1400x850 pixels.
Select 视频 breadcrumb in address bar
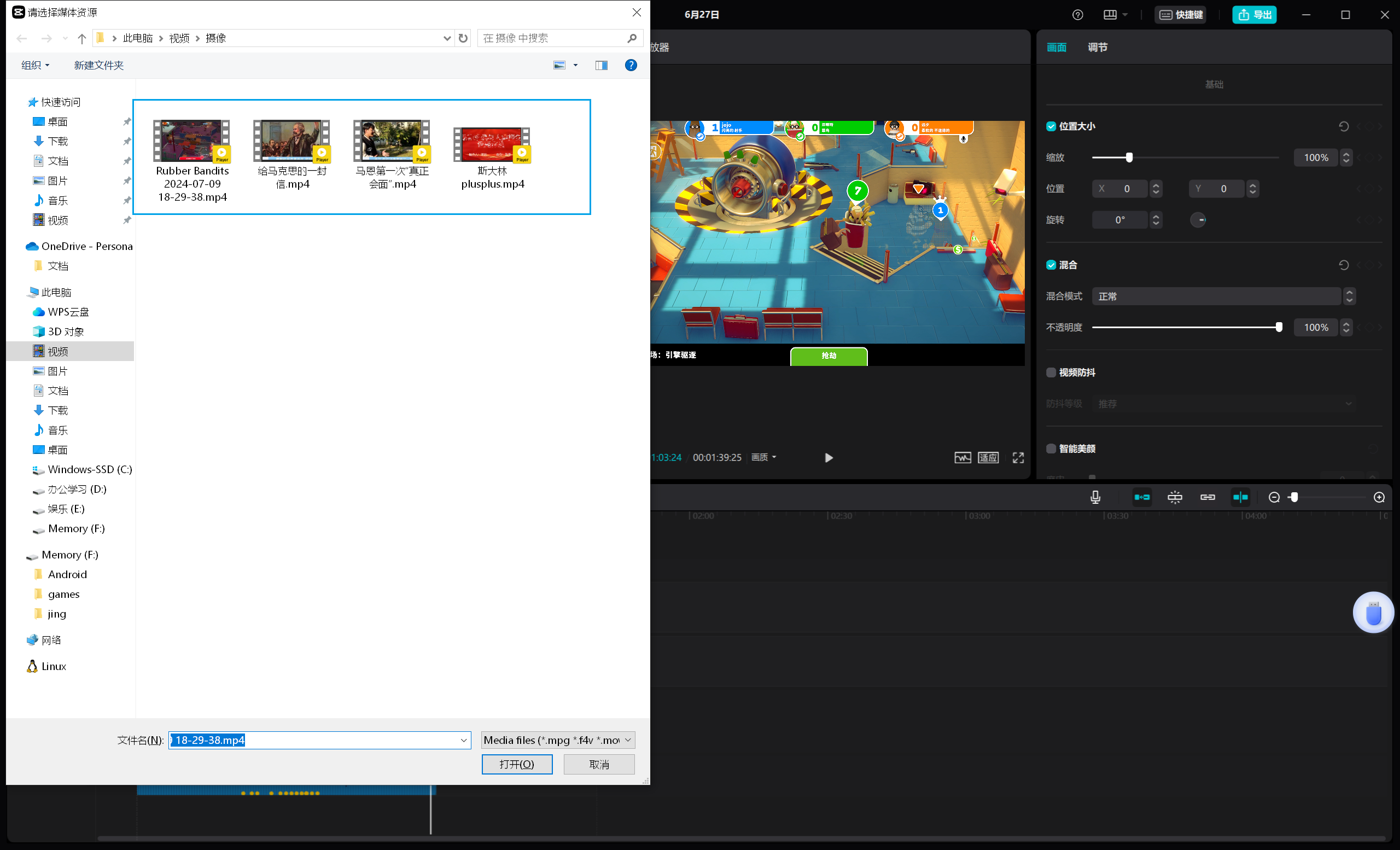coord(179,38)
